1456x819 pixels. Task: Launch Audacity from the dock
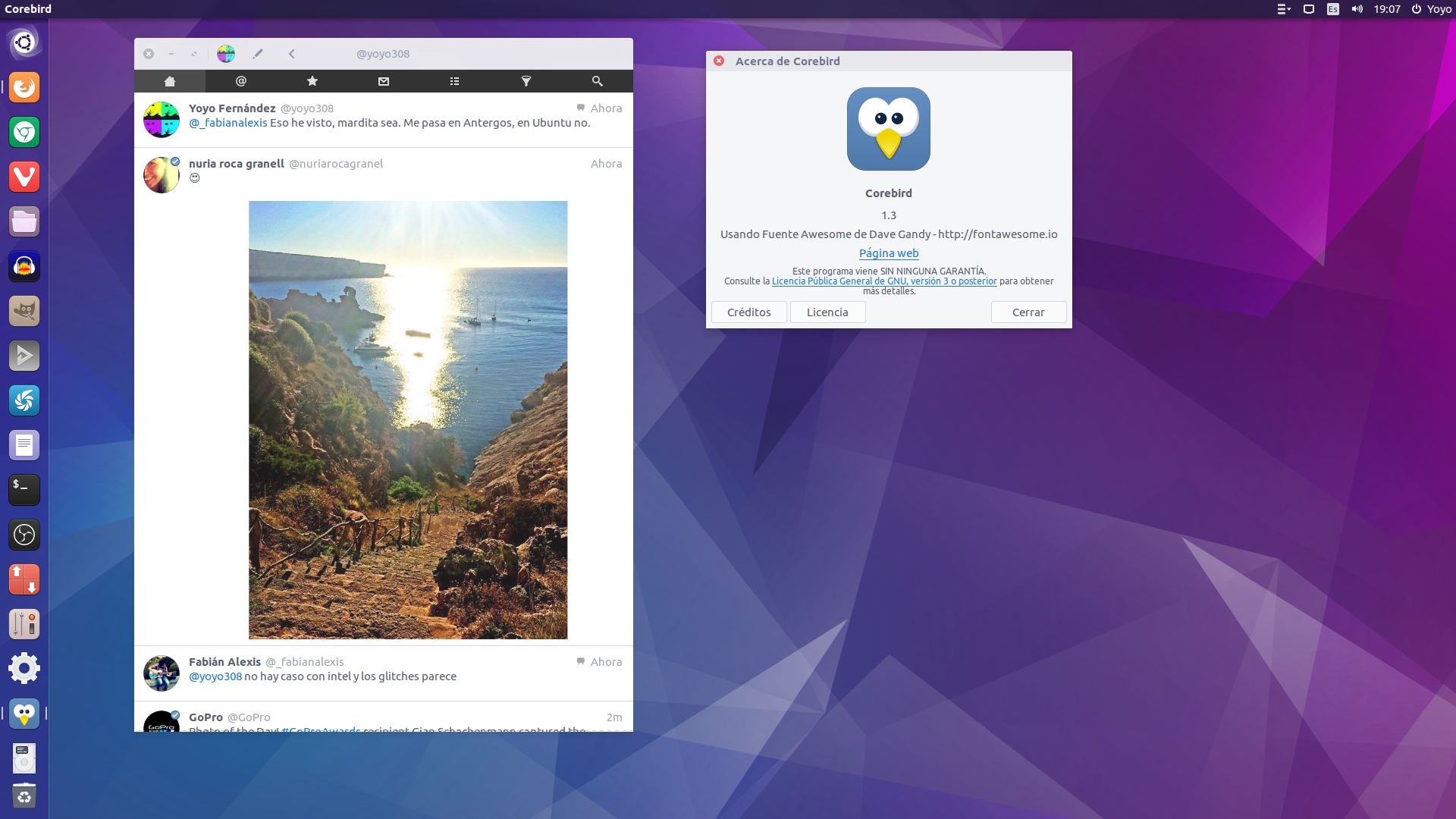point(24,266)
